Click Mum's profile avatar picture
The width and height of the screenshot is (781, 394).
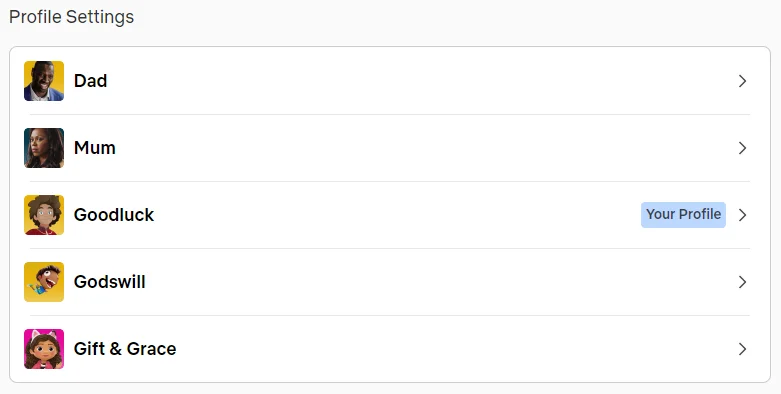coord(44,148)
